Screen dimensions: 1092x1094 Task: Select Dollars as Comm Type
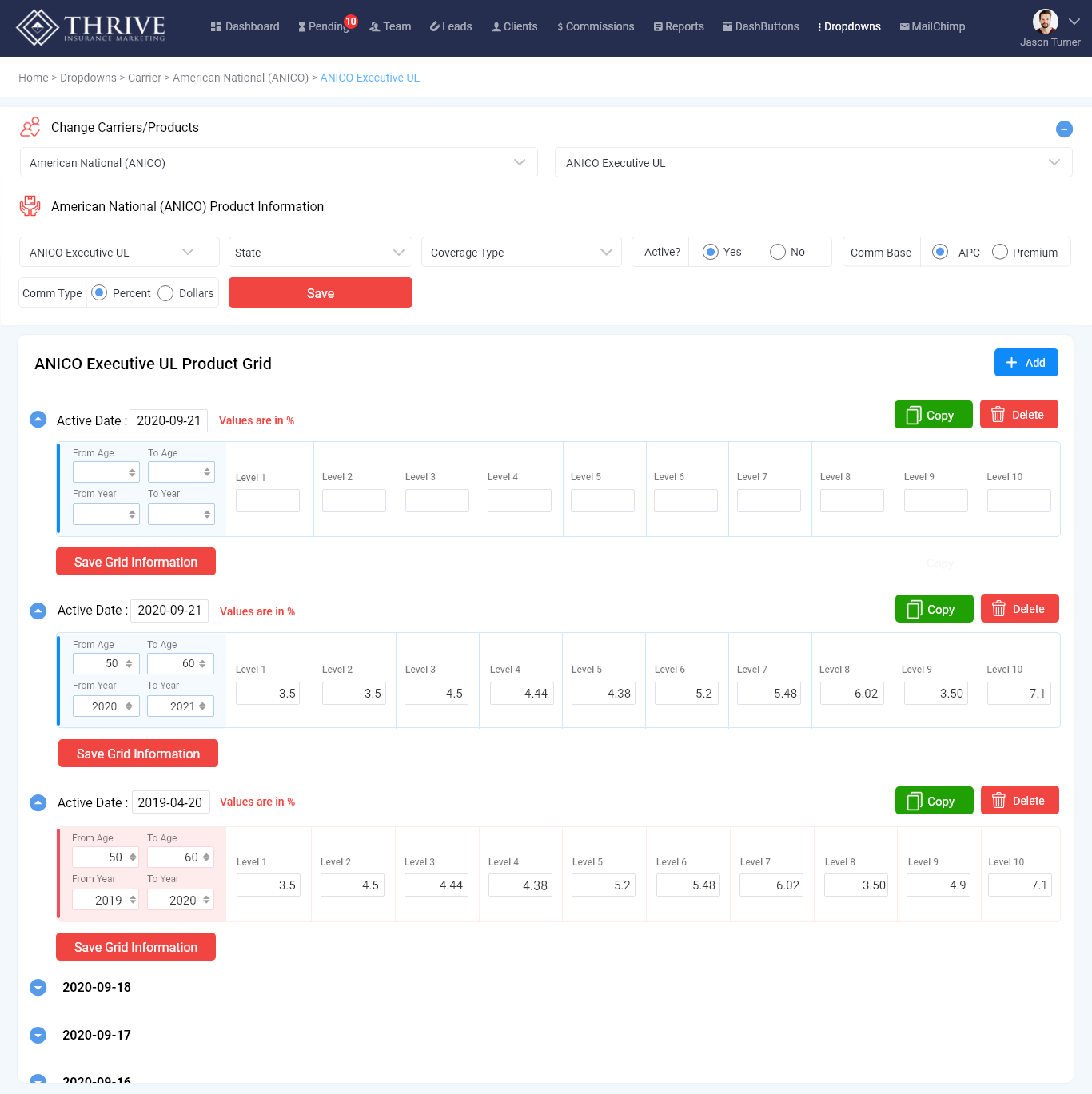(165, 292)
